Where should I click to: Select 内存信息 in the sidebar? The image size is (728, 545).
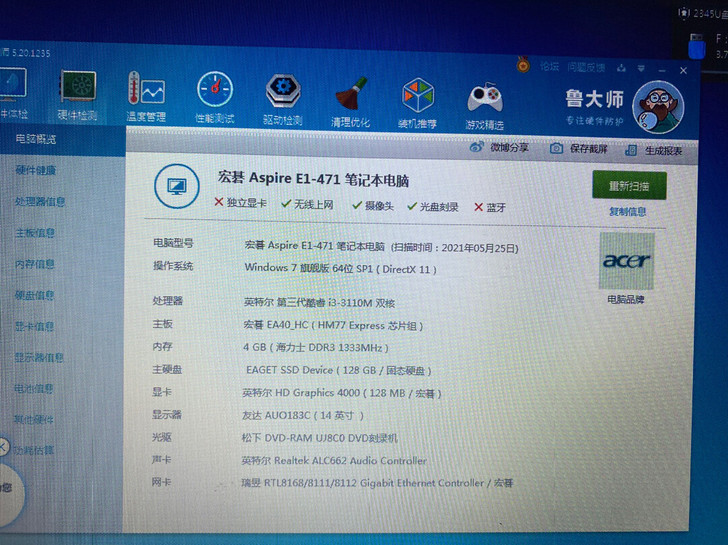[35, 264]
